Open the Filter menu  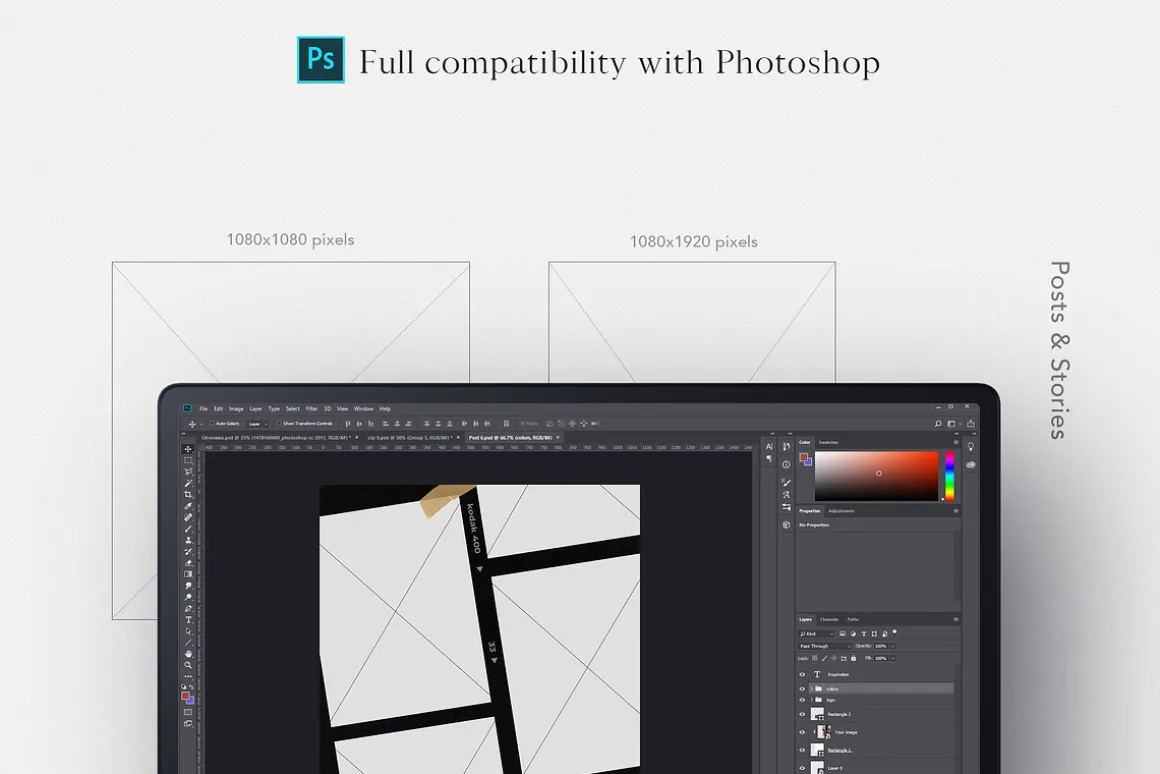(311, 408)
